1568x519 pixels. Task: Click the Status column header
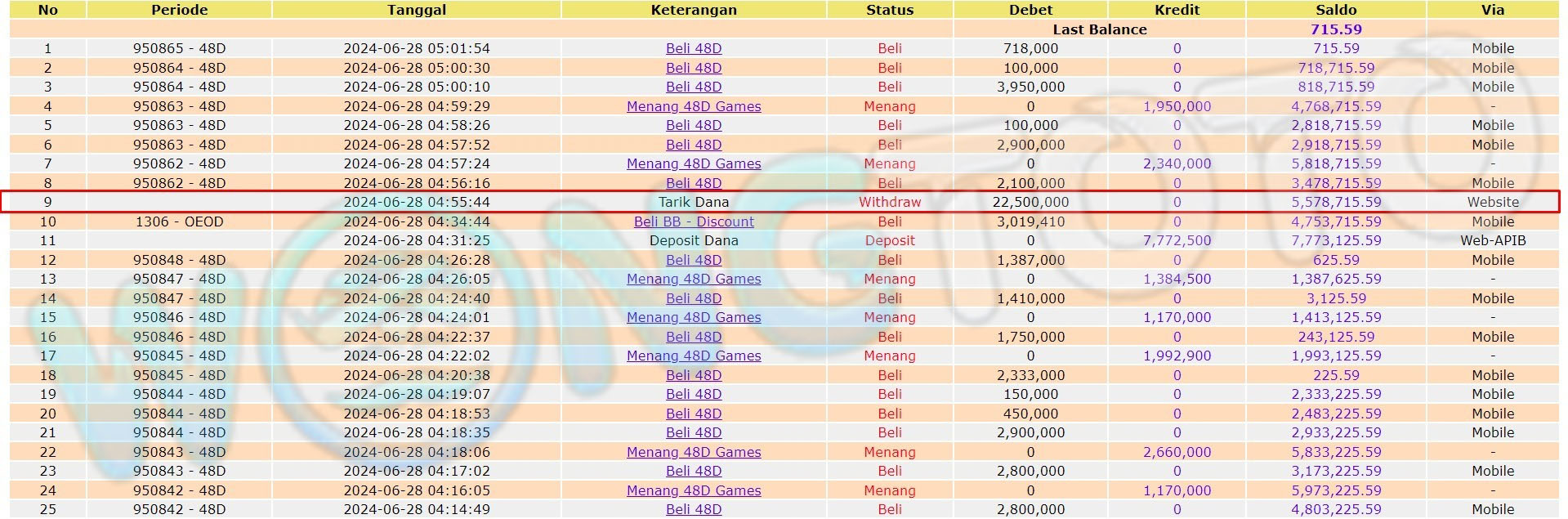tap(890, 10)
